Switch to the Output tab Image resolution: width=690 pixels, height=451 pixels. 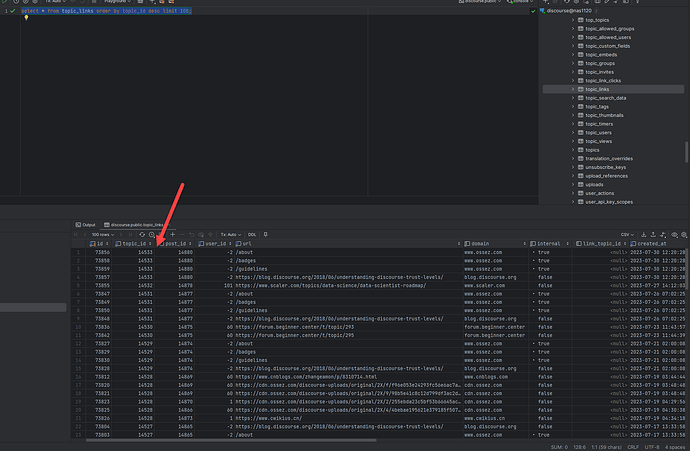(85, 225)
